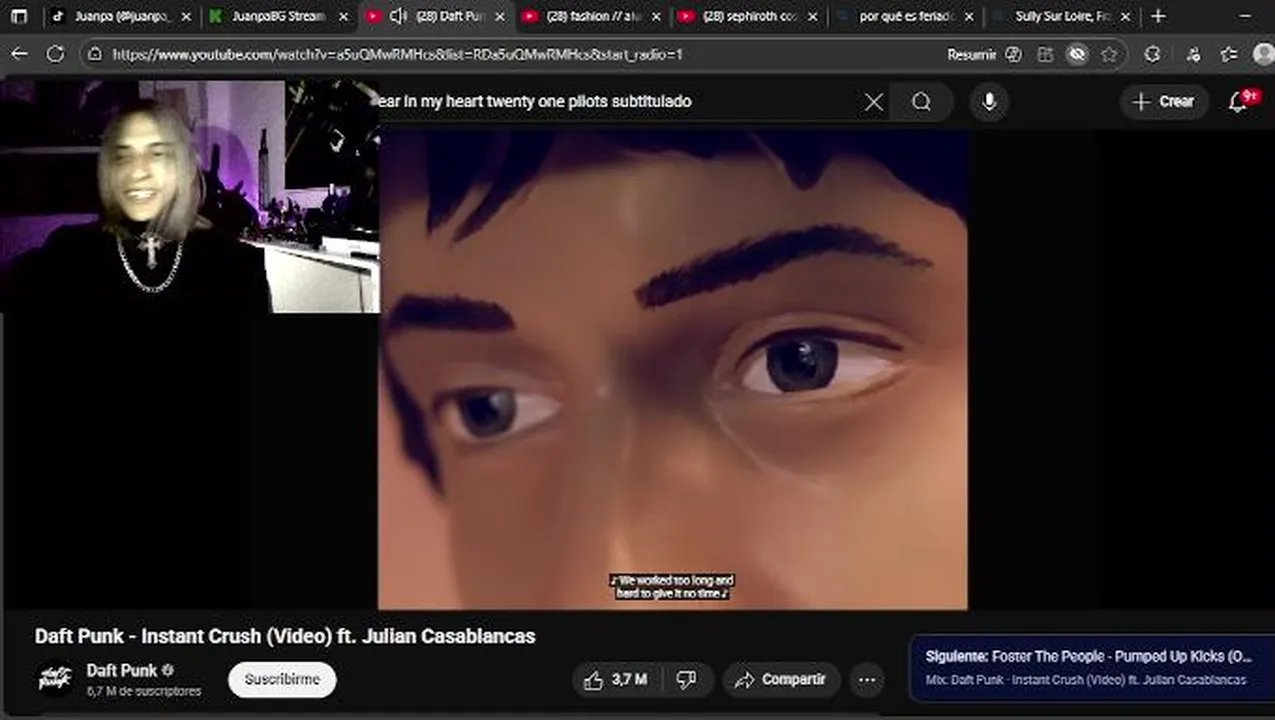Click the Compartir share button
Viewport: 1275px width, 720px height.
[782, 680]
